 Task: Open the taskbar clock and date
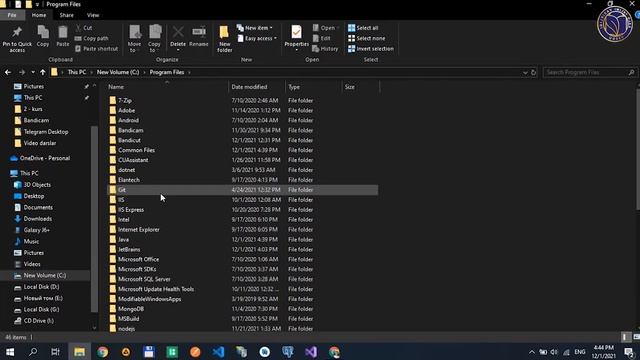coord(604,352)
